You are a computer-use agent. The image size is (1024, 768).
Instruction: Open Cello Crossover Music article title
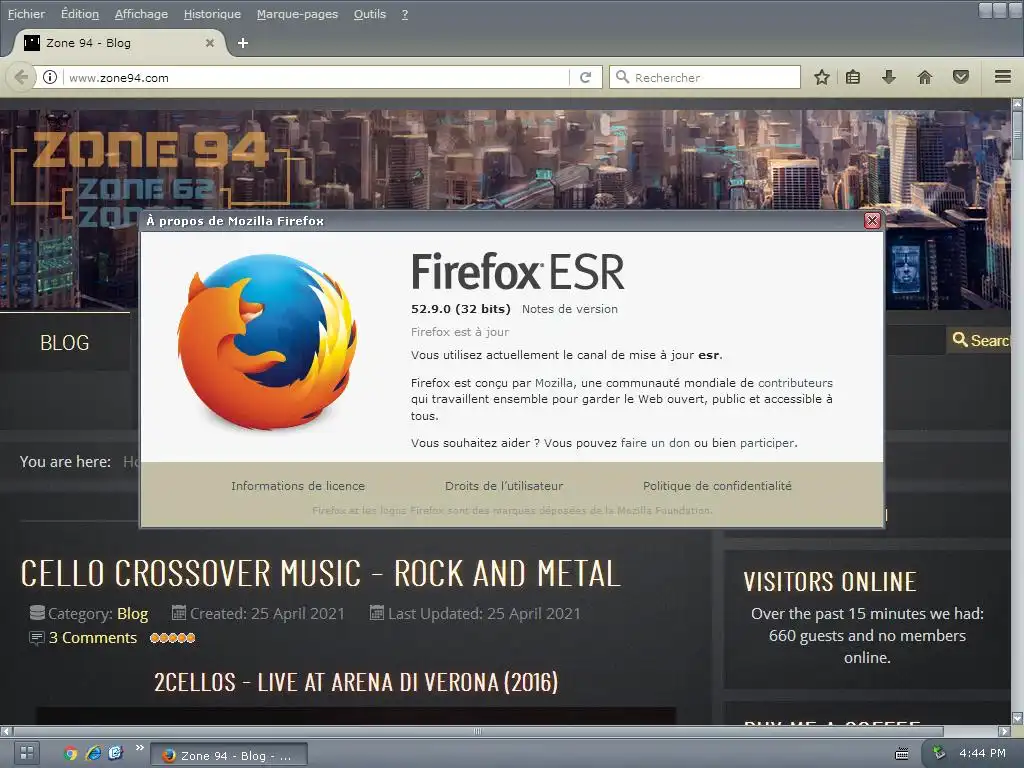[320, 573]
